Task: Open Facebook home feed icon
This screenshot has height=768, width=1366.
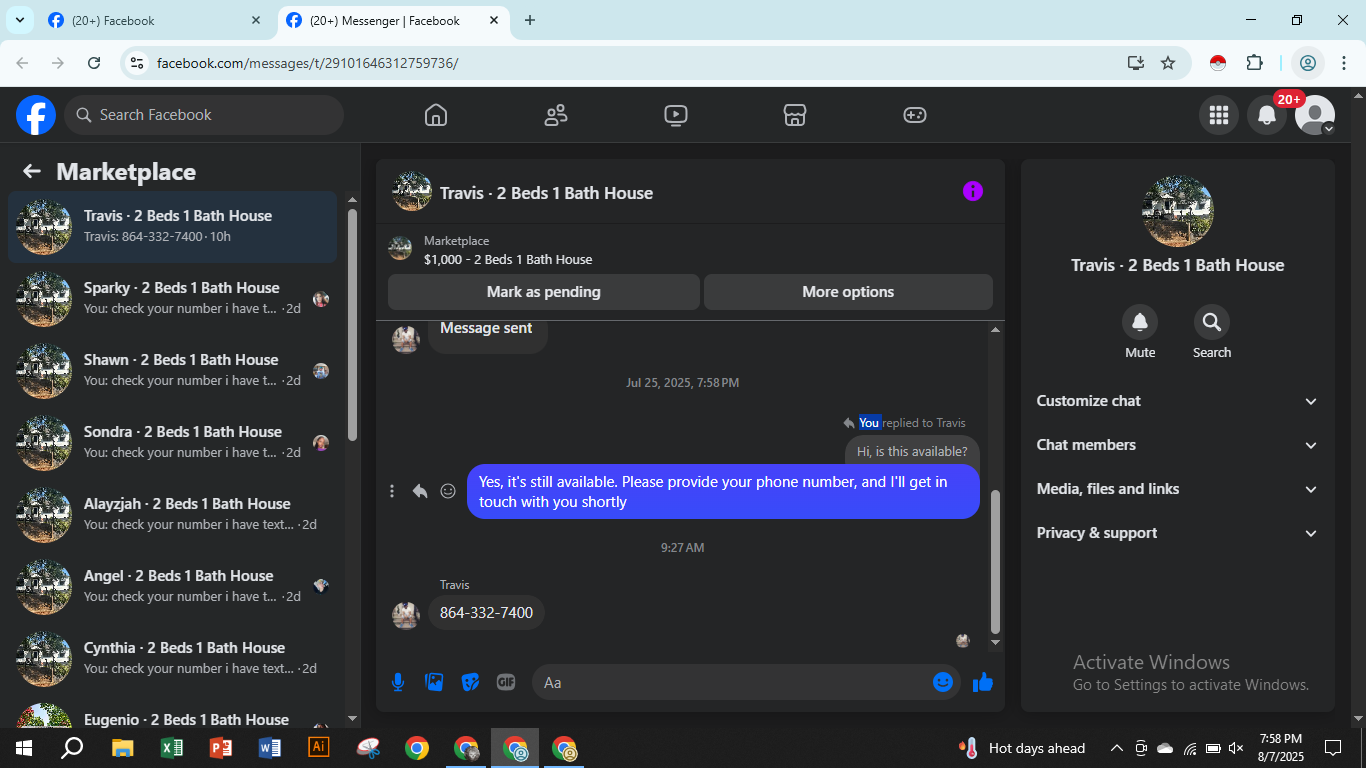Action: [436, 115]
